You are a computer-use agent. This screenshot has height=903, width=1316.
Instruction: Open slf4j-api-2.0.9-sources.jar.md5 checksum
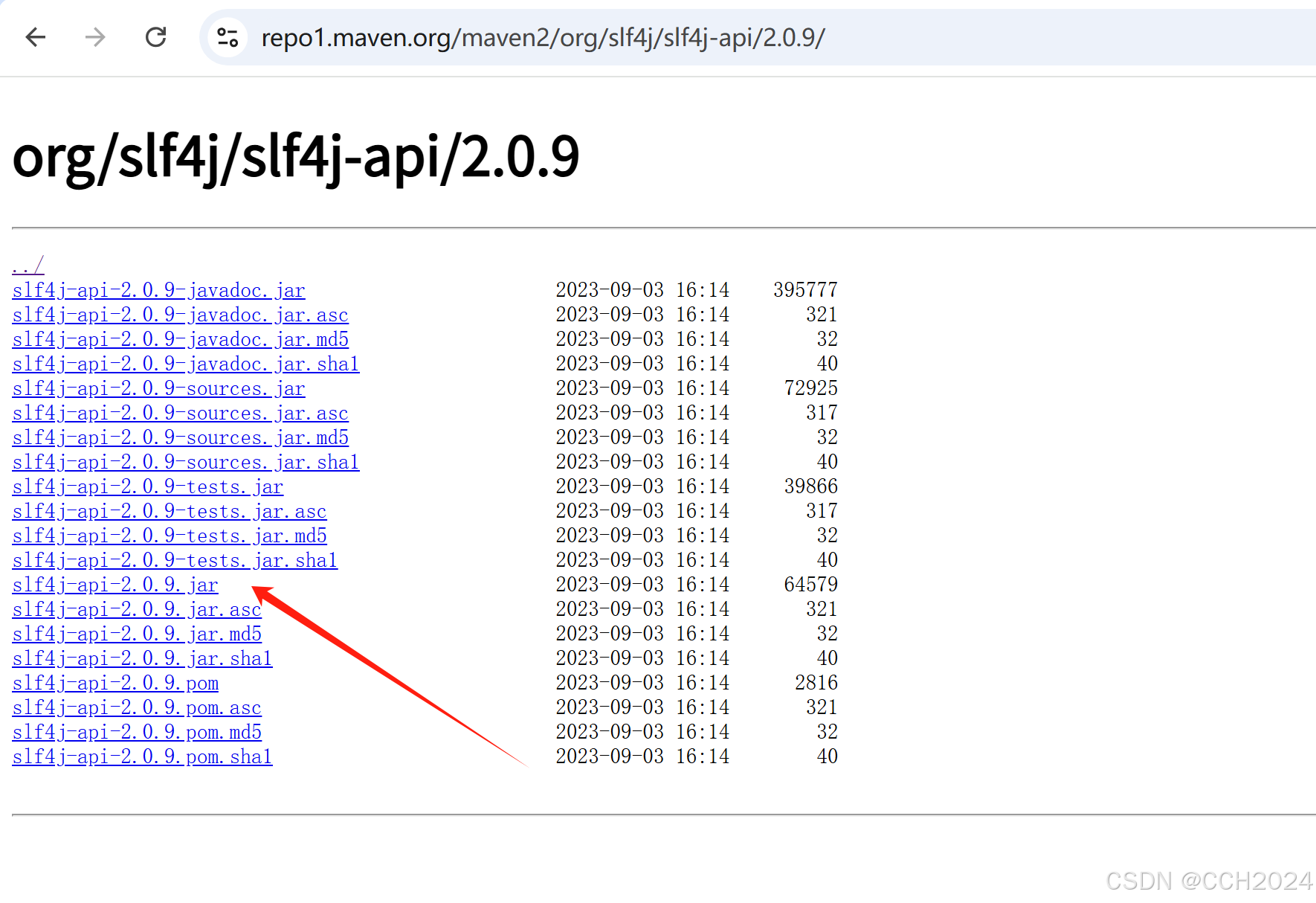[x=180, y=437]
